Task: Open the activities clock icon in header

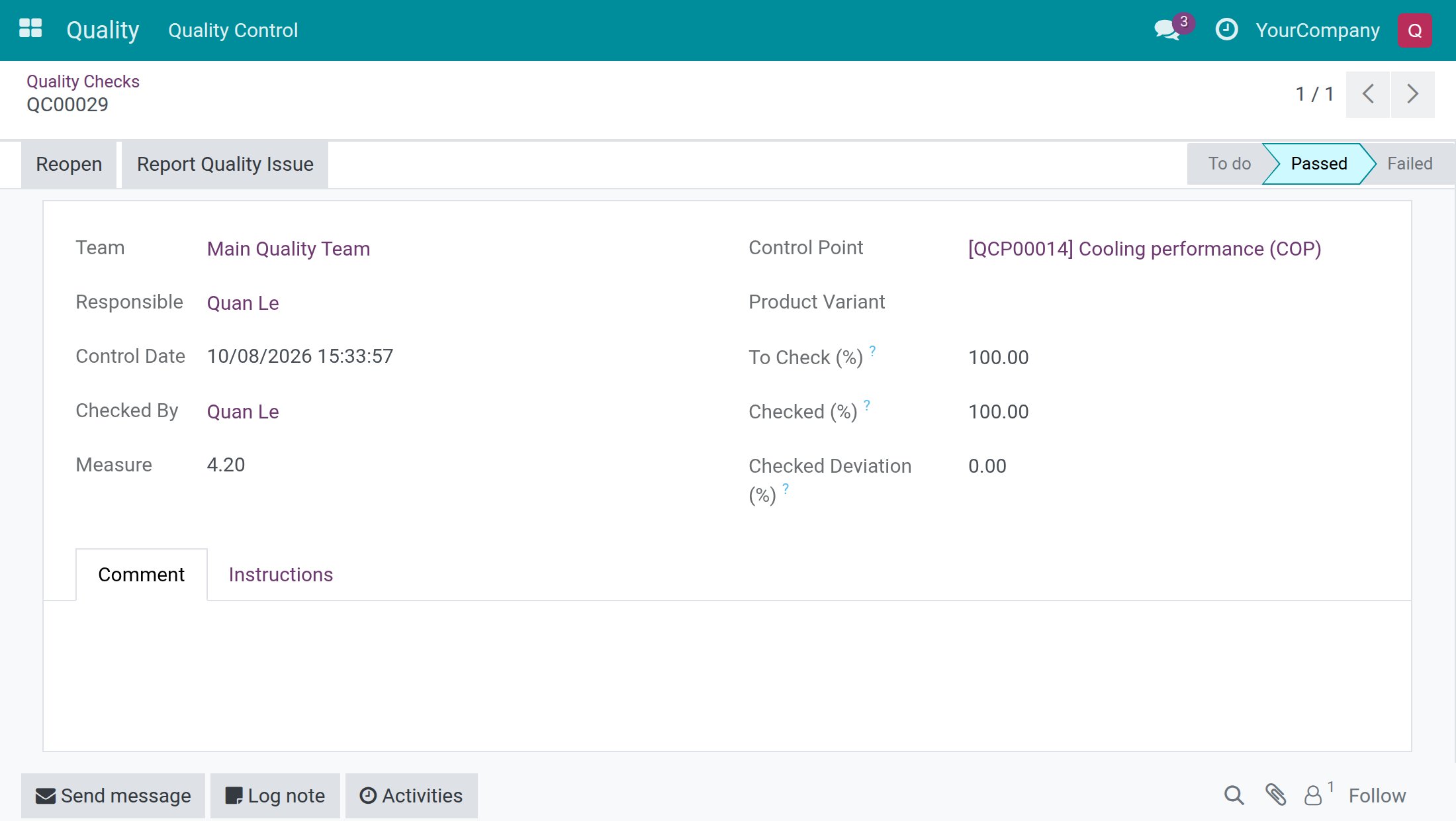Action: tap(1226, 30)
